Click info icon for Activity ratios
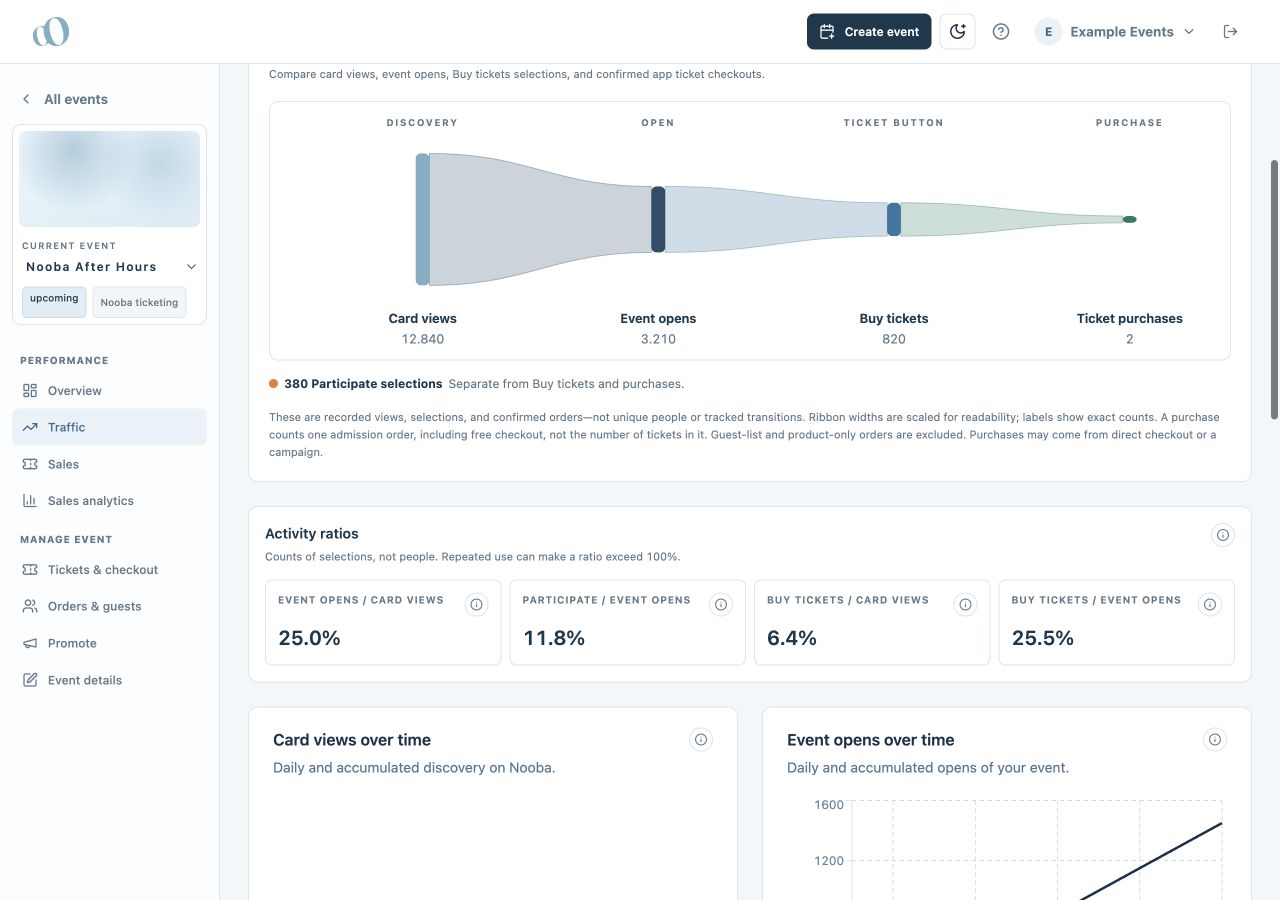The image size is (1280, 900). [x=1222, y=535]
